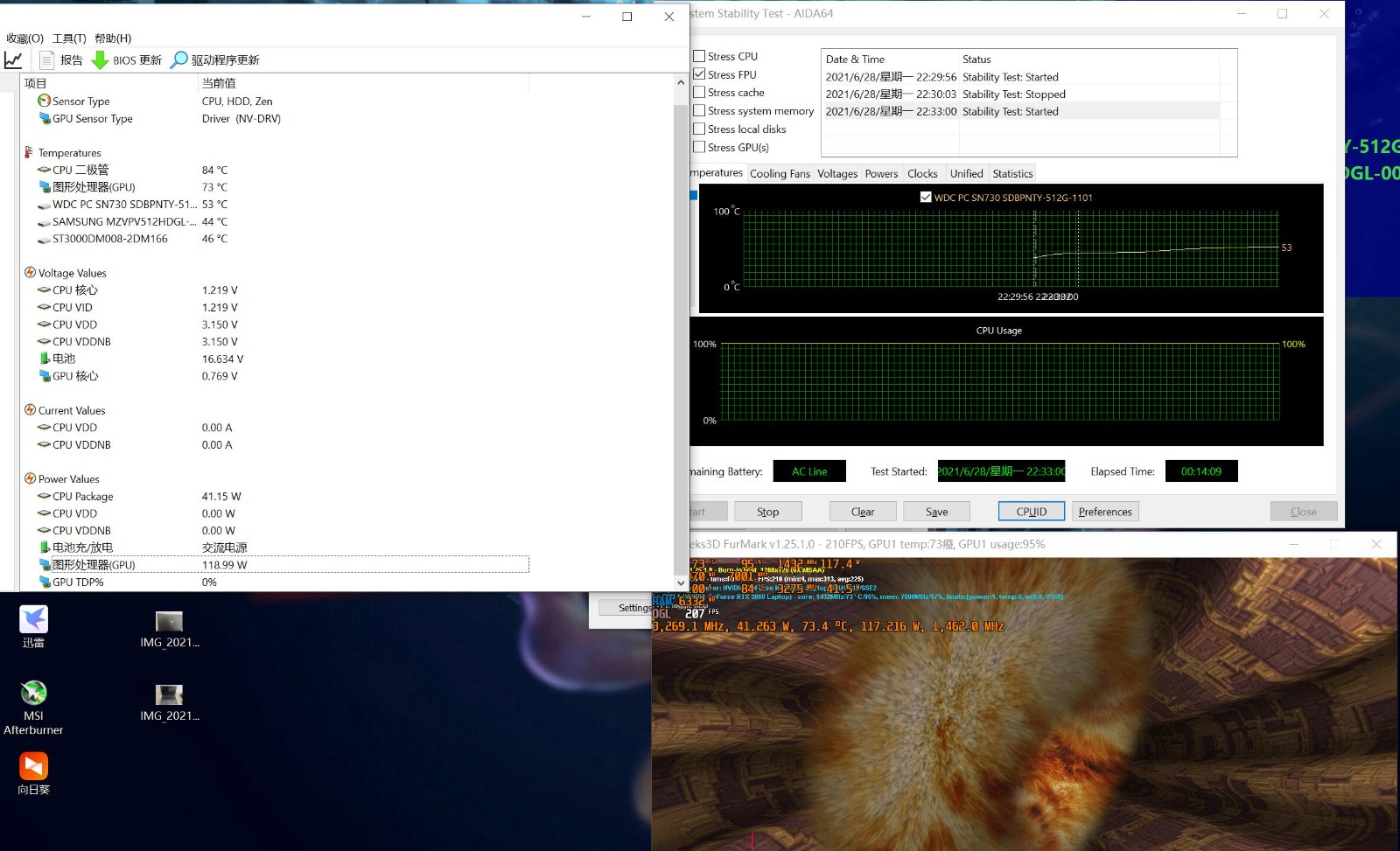The width and height of the screenshot is (1400, 851).
Task: Open the Help (帮助) menu
Action: [x=113, y=38]
